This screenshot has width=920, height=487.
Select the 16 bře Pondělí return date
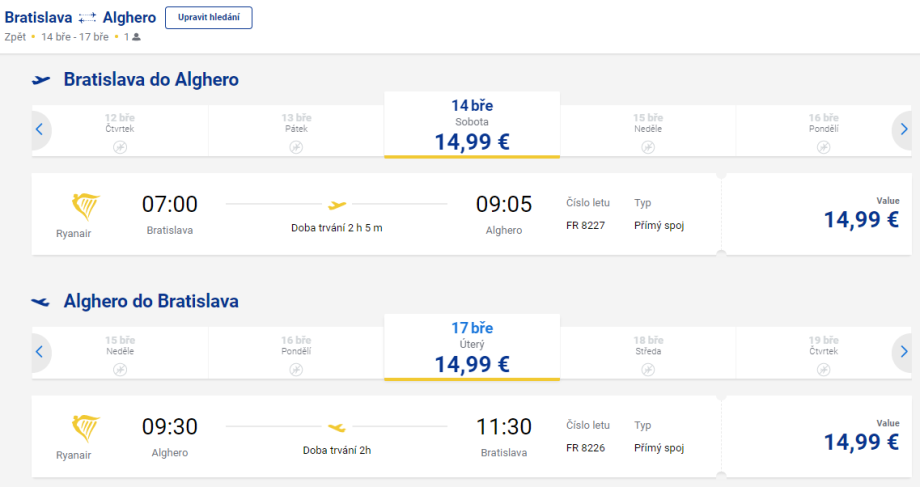(x=296, y=352)
